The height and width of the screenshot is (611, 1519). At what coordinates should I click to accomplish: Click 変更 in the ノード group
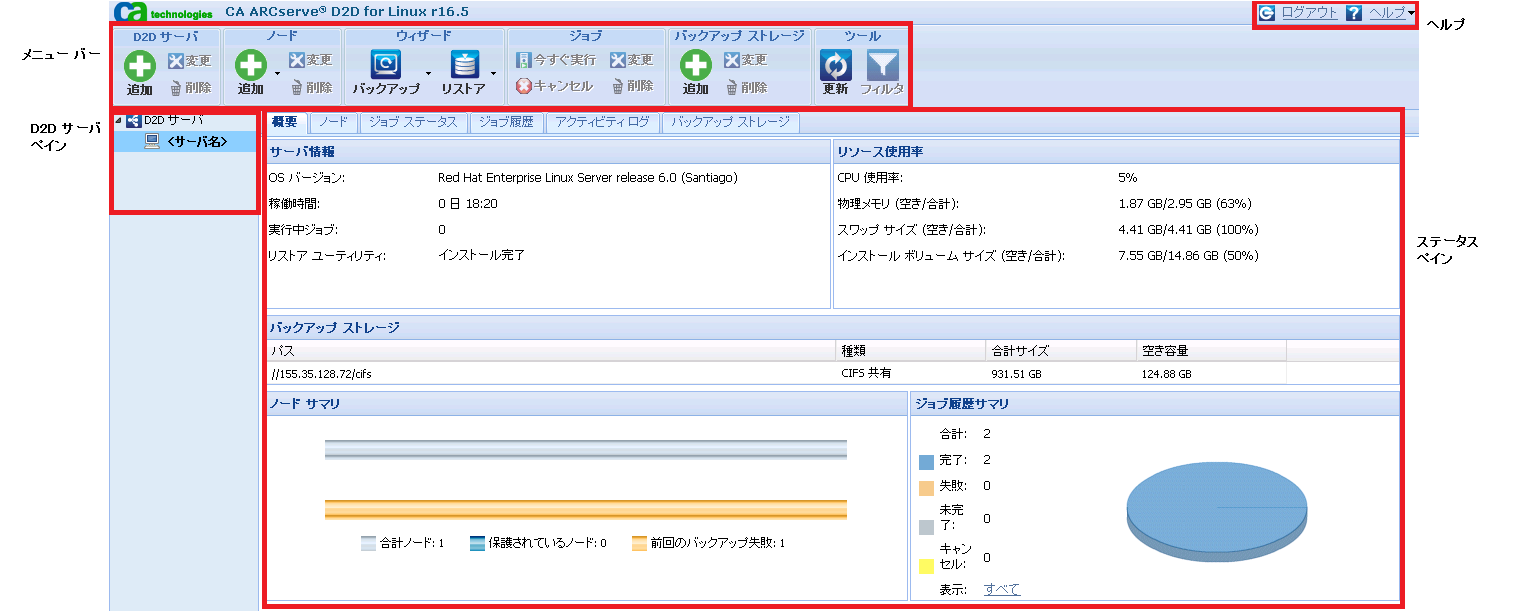(310, 60)
